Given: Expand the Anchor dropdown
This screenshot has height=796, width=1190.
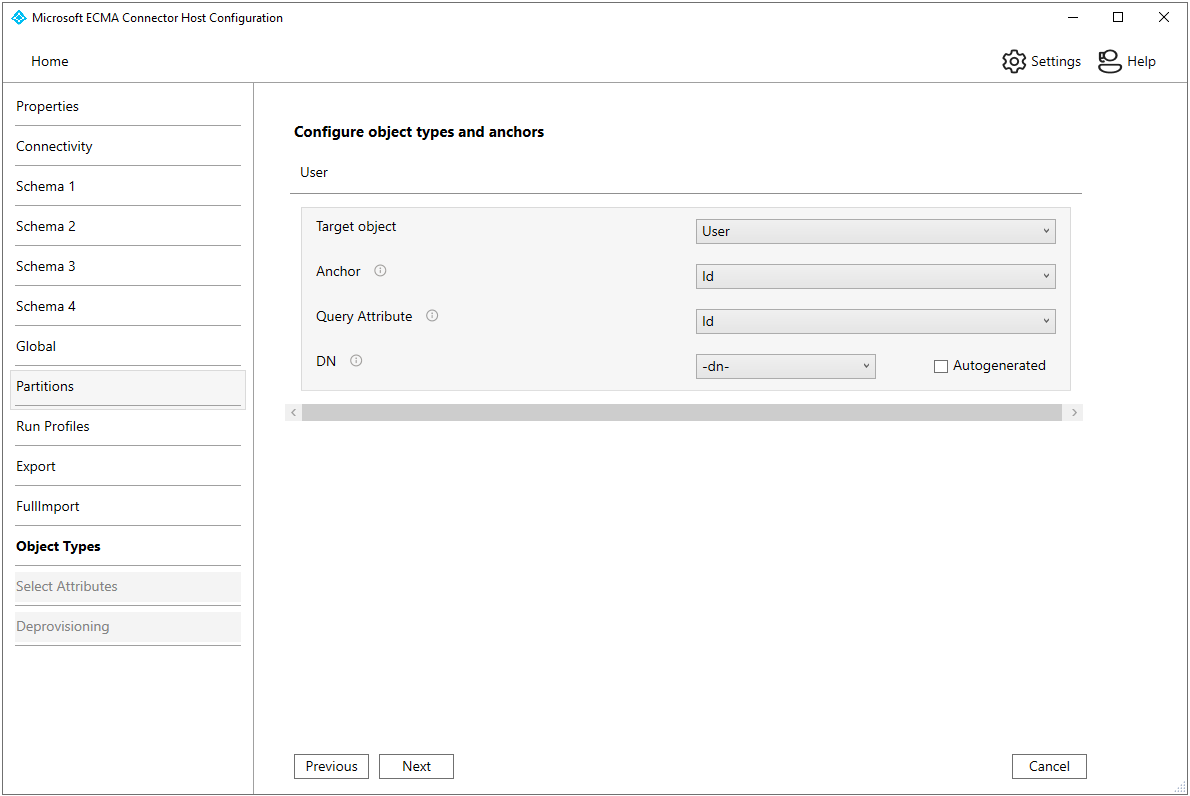Looking at the screenshot, I should pos(875,276).
